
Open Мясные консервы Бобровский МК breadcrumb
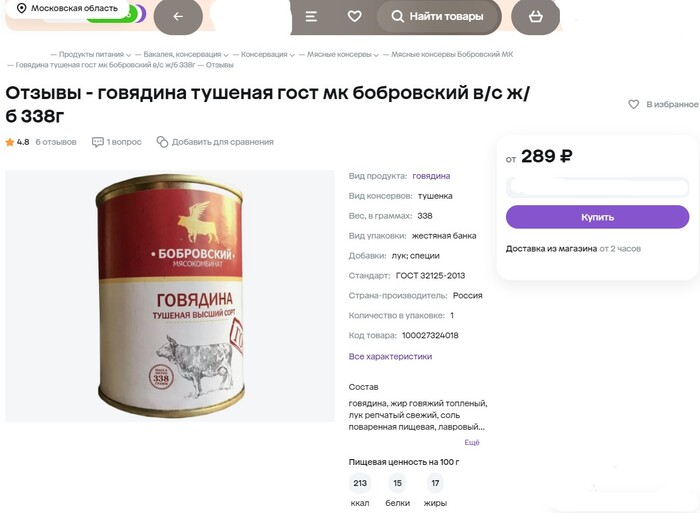(452, 54)
